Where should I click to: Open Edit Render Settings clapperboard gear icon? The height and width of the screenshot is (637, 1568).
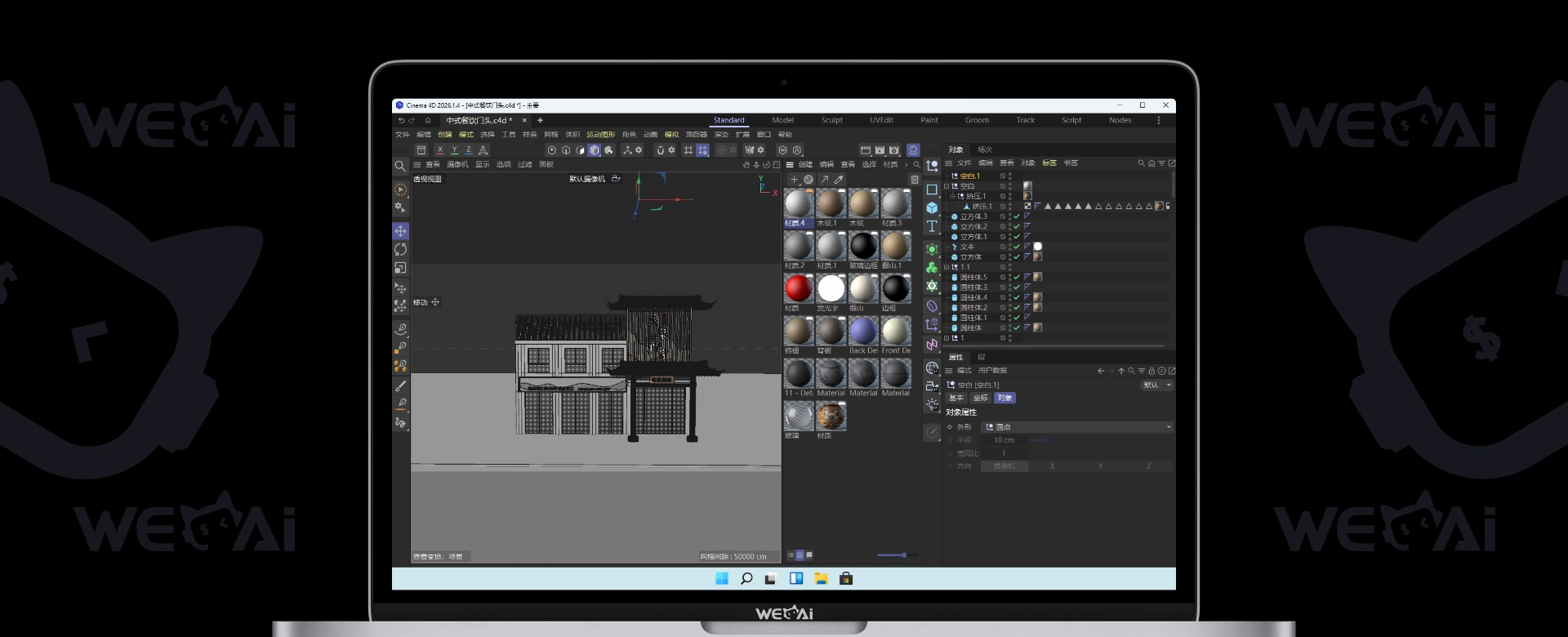click(x=894, y=150)
